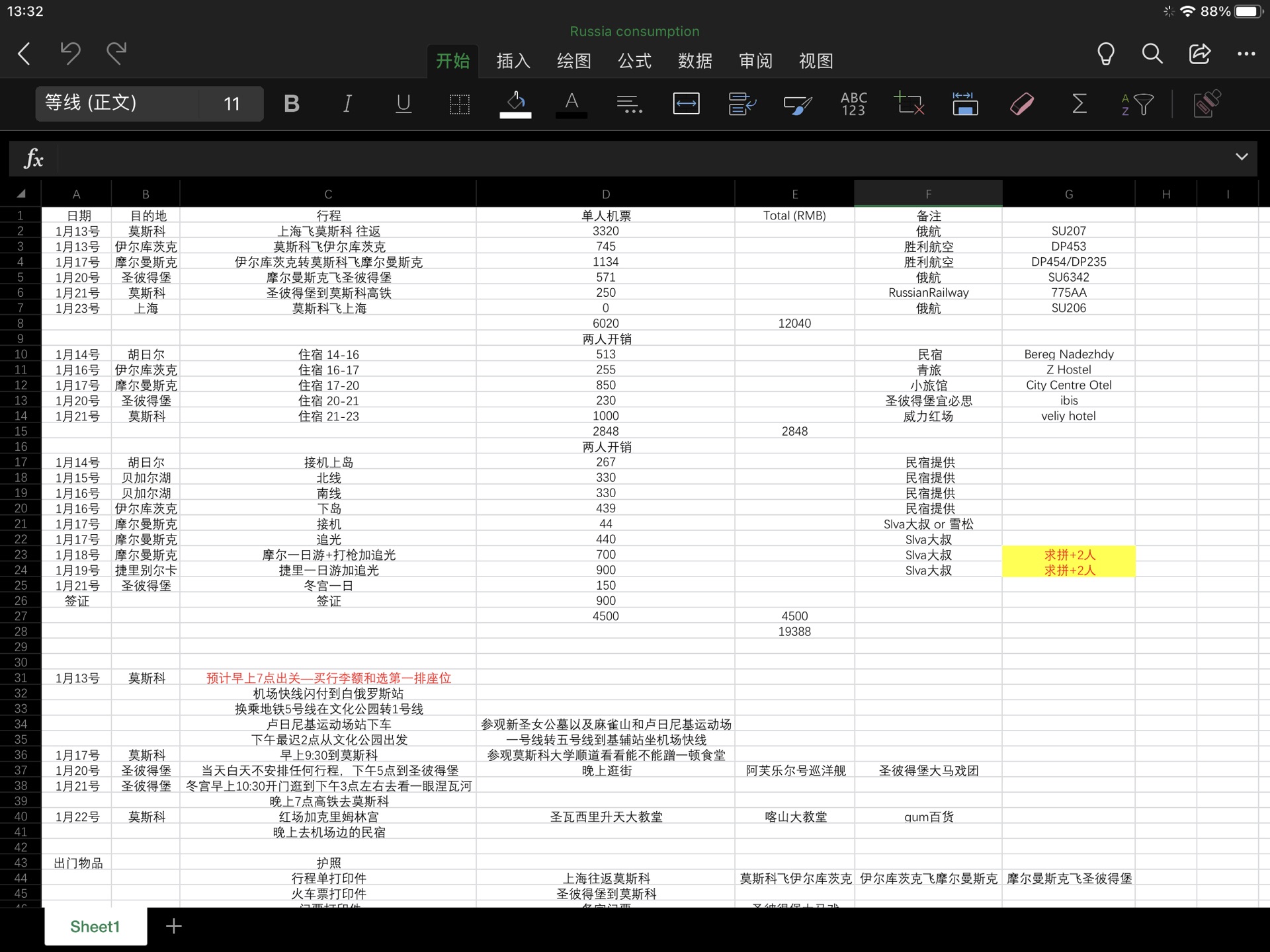Select column F header

pyautogui.click(x=929, y=194)
